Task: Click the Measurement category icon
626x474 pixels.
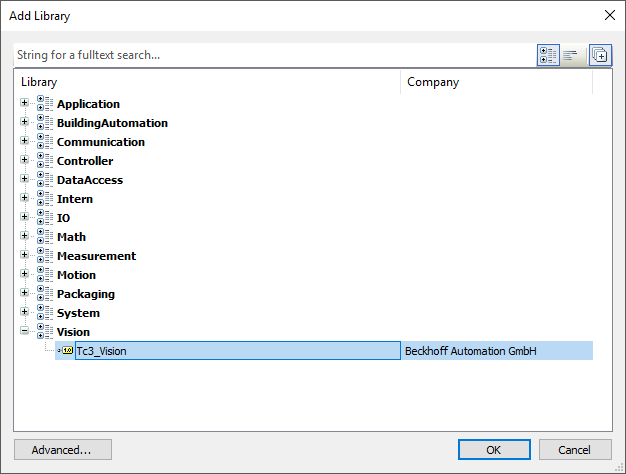Action: [45, 255]
